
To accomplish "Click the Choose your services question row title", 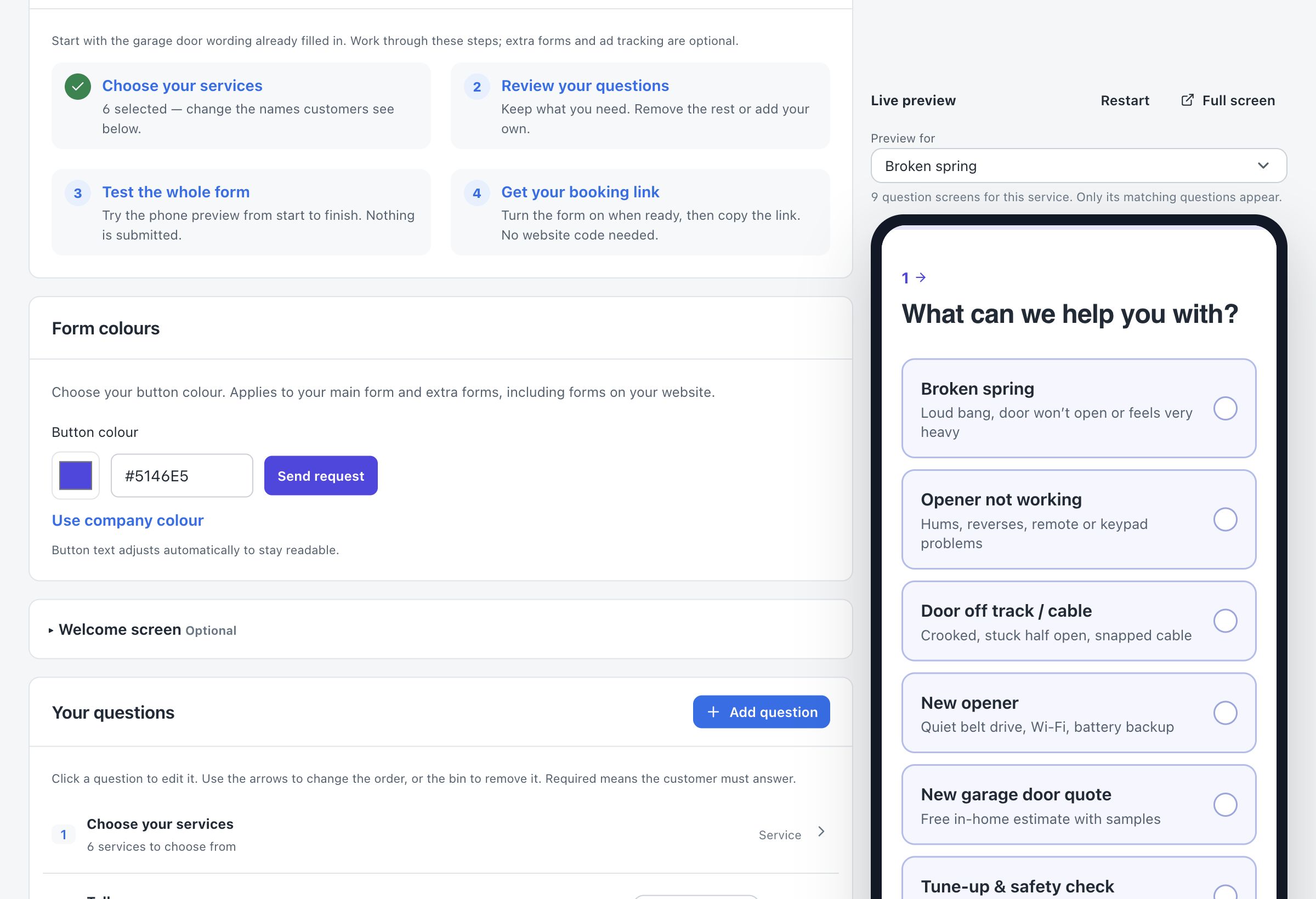I will [160, 824].
